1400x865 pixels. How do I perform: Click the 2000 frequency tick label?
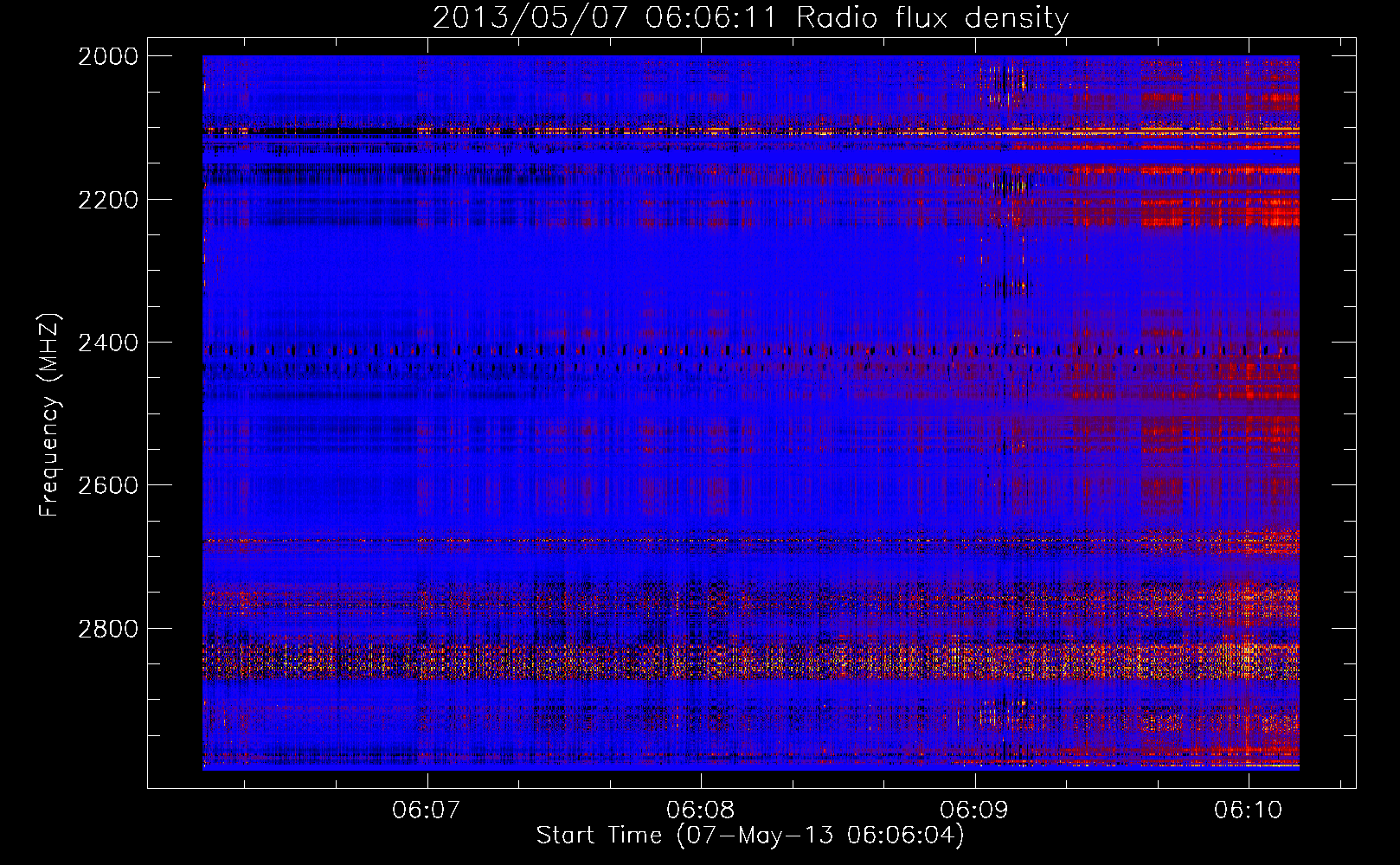(108, 56)
